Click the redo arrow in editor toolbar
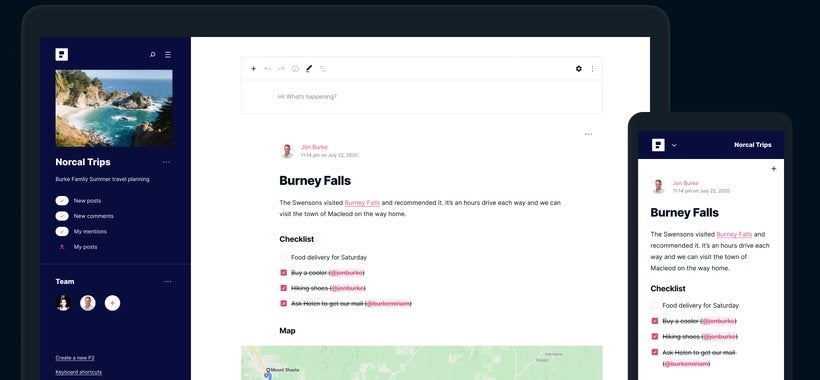Screen dimensions: 820x380 tap(281, 68)
